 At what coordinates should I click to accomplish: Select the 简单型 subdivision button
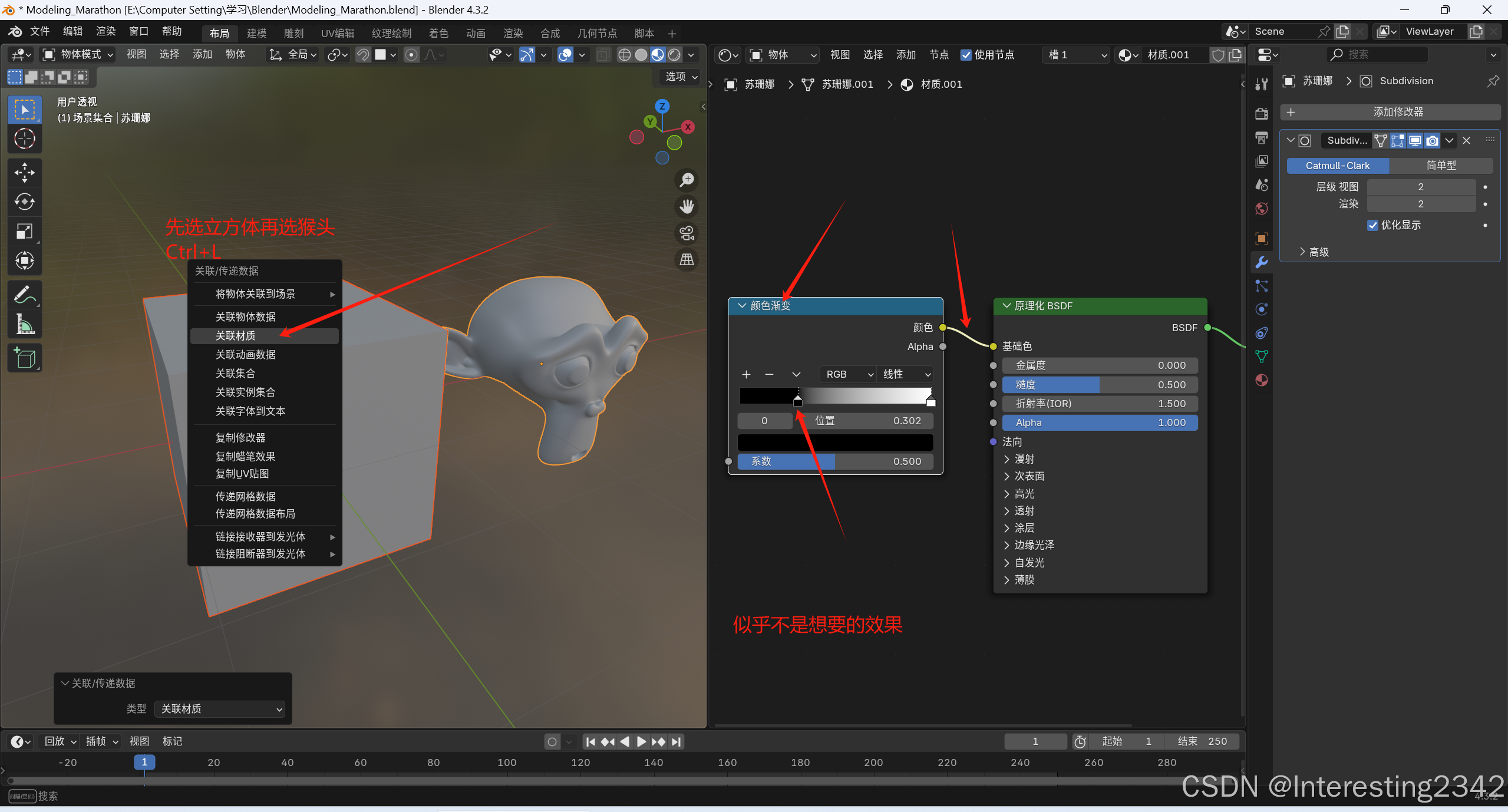click(1441, 166)
